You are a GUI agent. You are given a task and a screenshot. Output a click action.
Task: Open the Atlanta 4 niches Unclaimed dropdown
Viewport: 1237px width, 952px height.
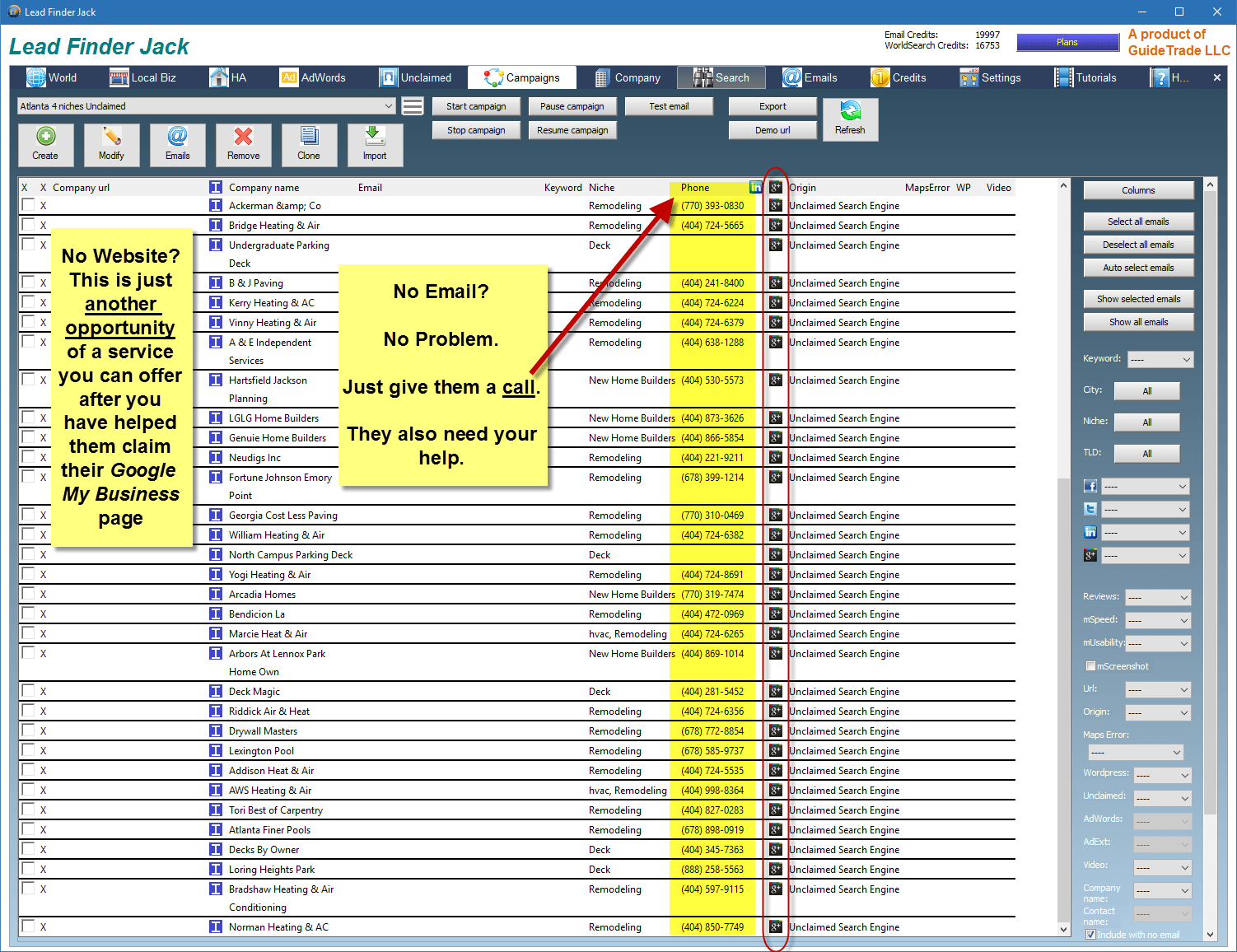(x=206, y=106)
